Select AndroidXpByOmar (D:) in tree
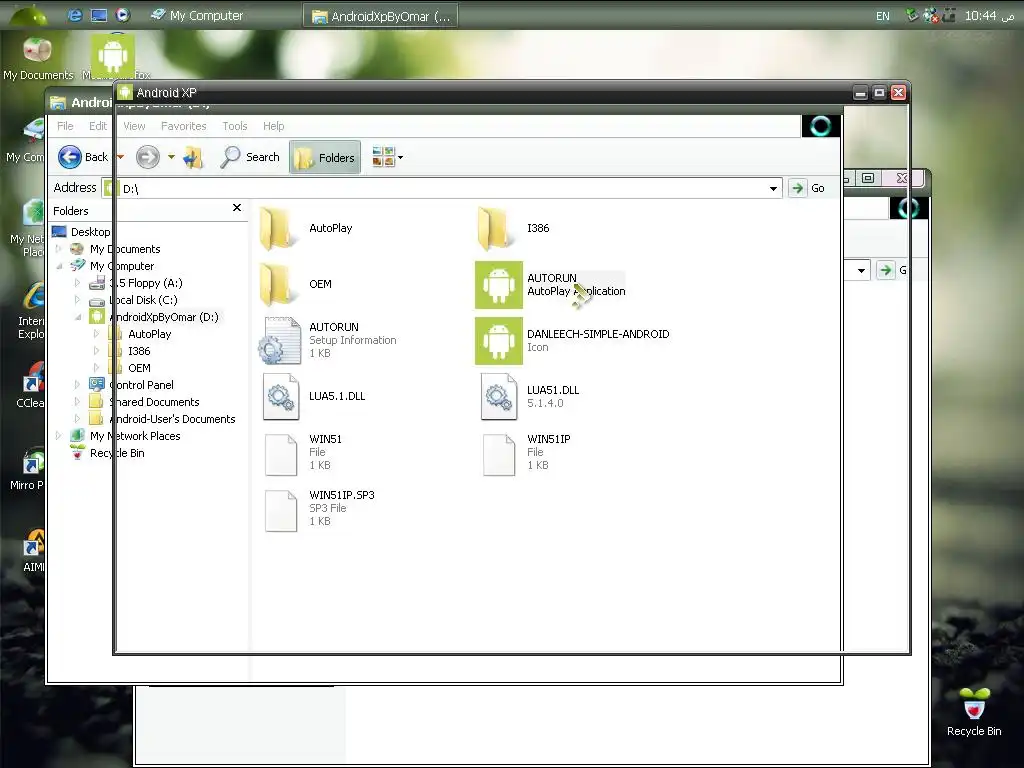The height and width of the screenshot is (768, 1024). point(163,317)
